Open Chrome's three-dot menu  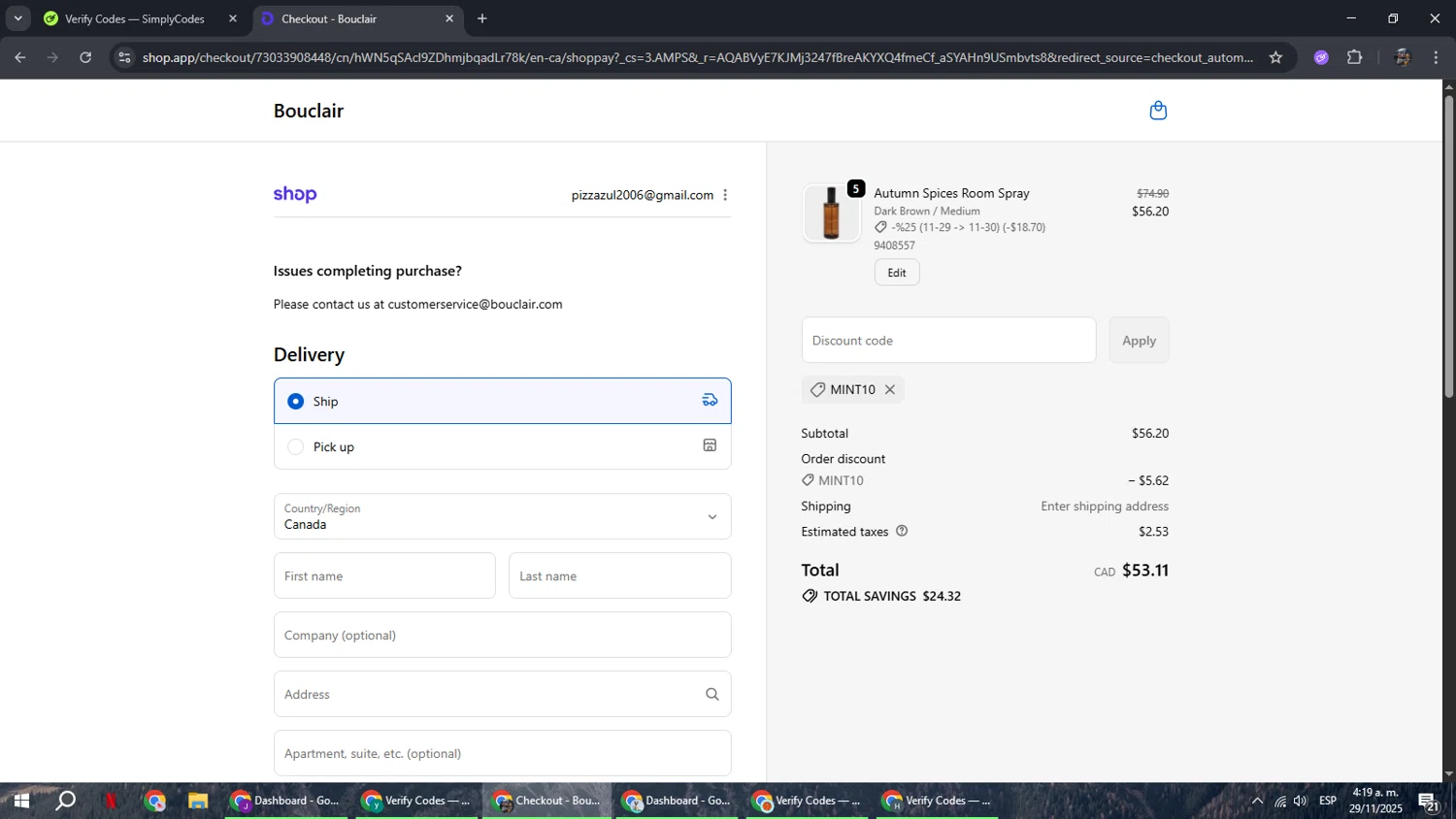pos(1436,57)
